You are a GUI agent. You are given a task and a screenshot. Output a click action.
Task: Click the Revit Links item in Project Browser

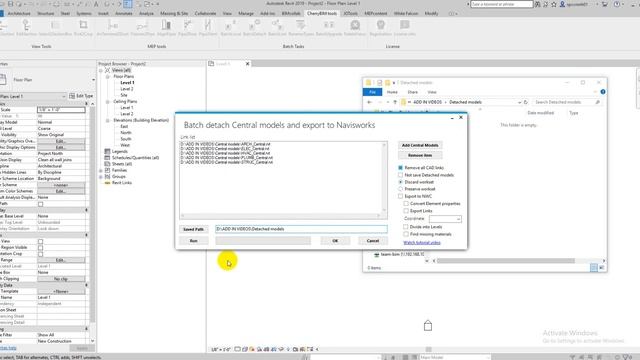(x=122, y=183)
